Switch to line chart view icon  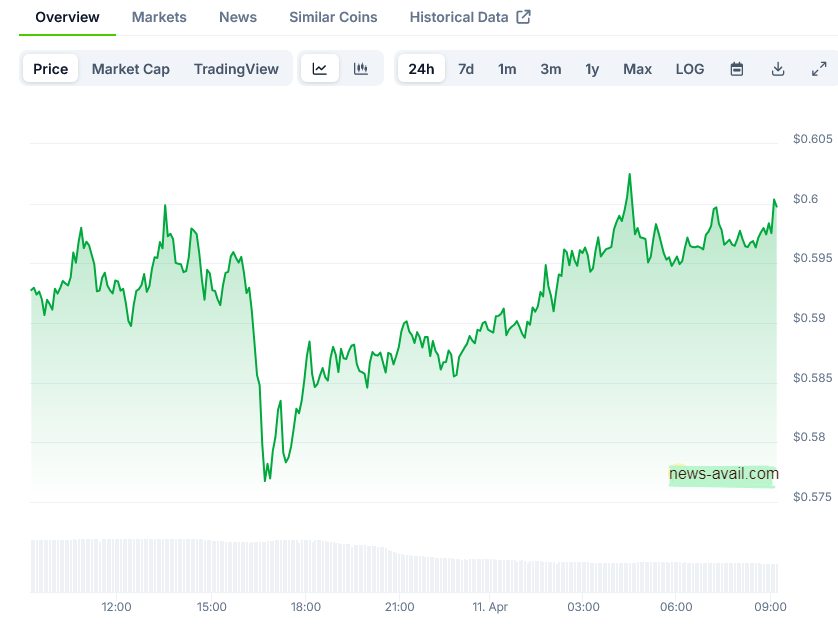tap(320, 69)
